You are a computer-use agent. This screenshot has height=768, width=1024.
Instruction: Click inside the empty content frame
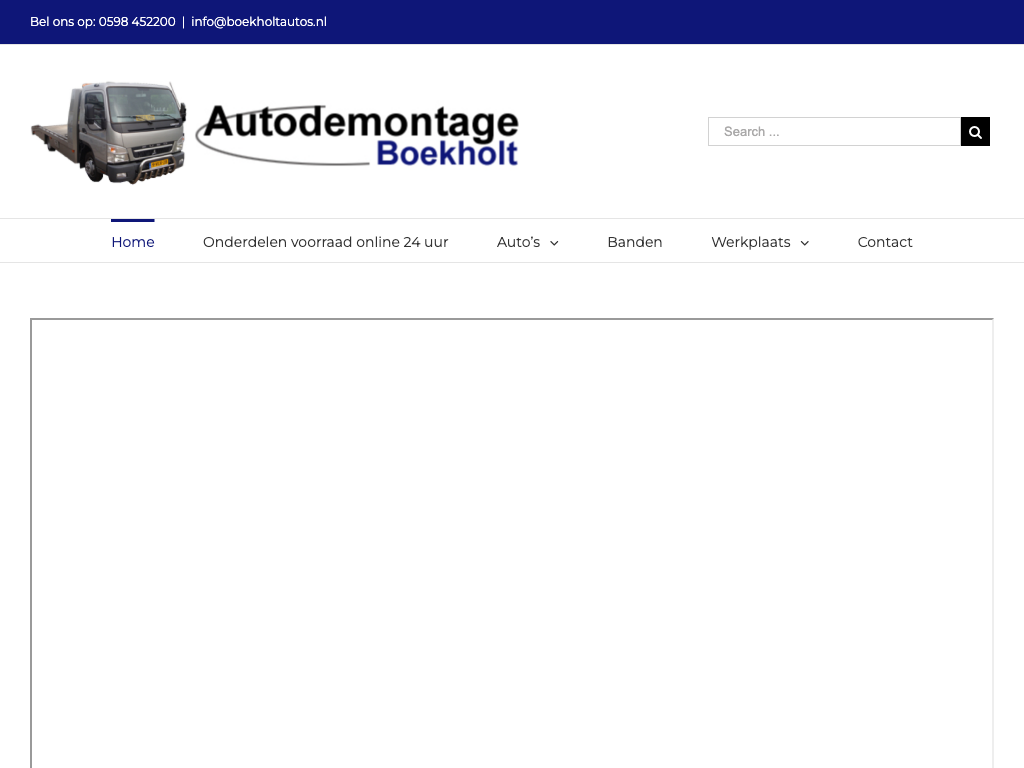click(512, 540)
